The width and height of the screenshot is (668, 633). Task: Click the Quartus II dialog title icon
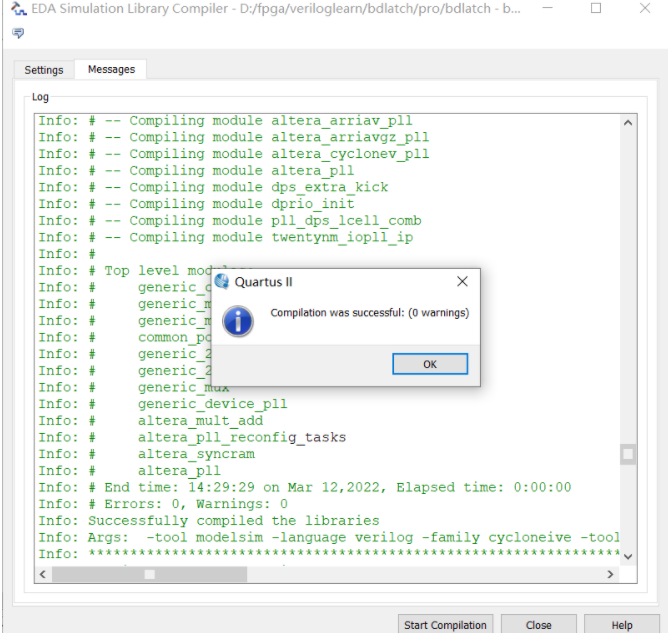(222, 282)
